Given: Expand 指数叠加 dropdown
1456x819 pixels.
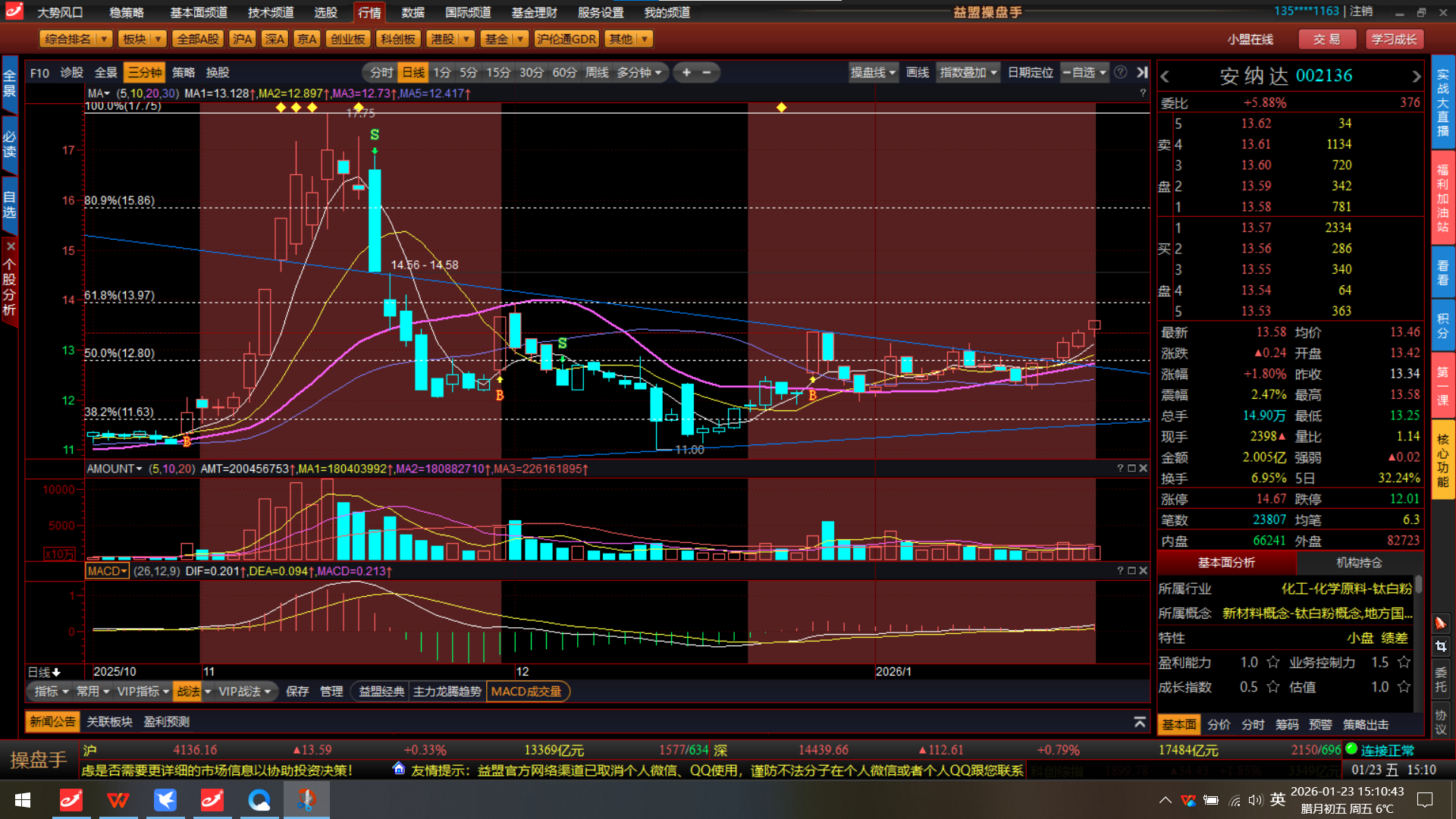Looking at the screenshot, I should 968,73.
